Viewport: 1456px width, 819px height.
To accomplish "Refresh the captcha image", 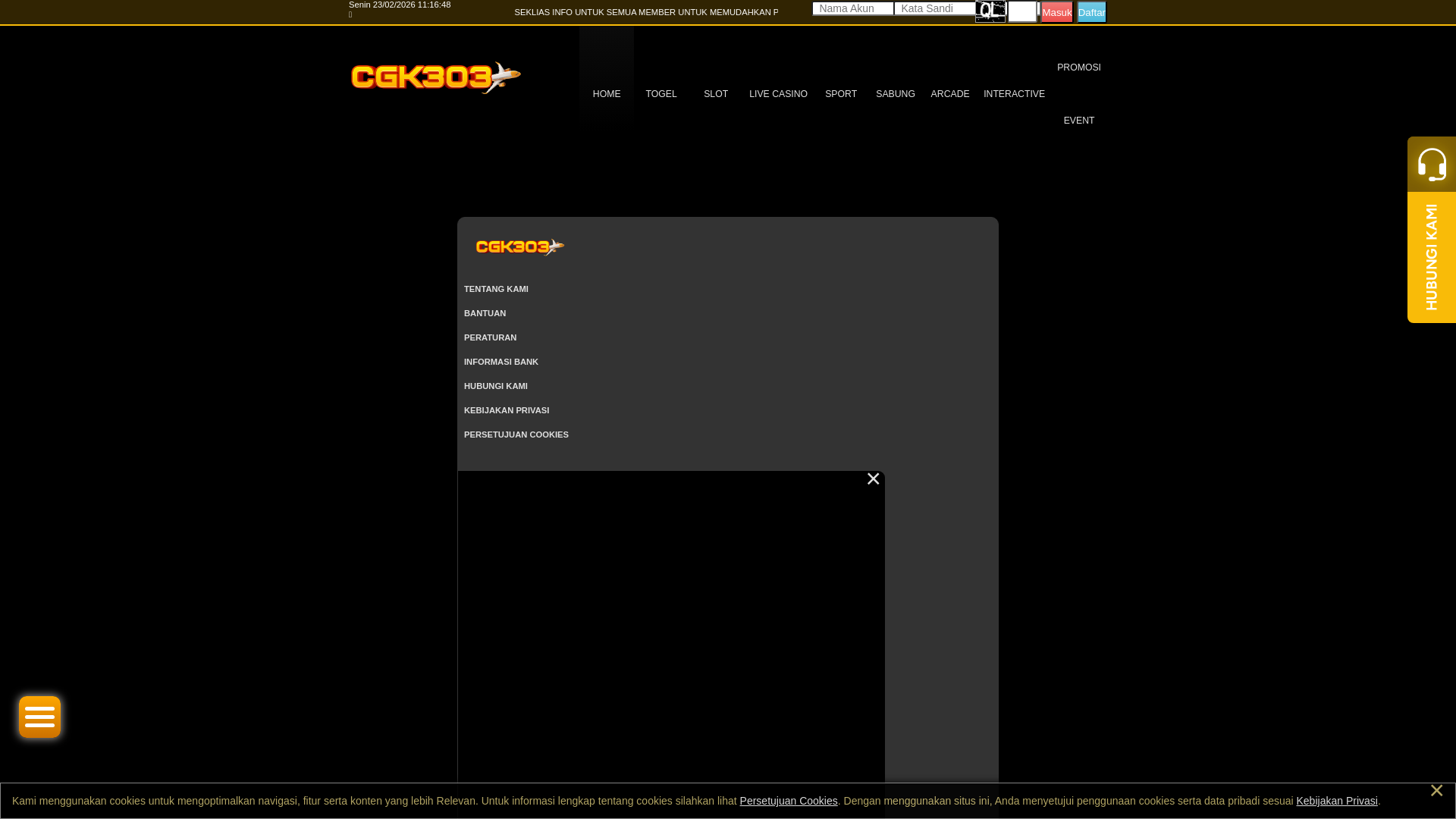I will click(x=990, y=11).
